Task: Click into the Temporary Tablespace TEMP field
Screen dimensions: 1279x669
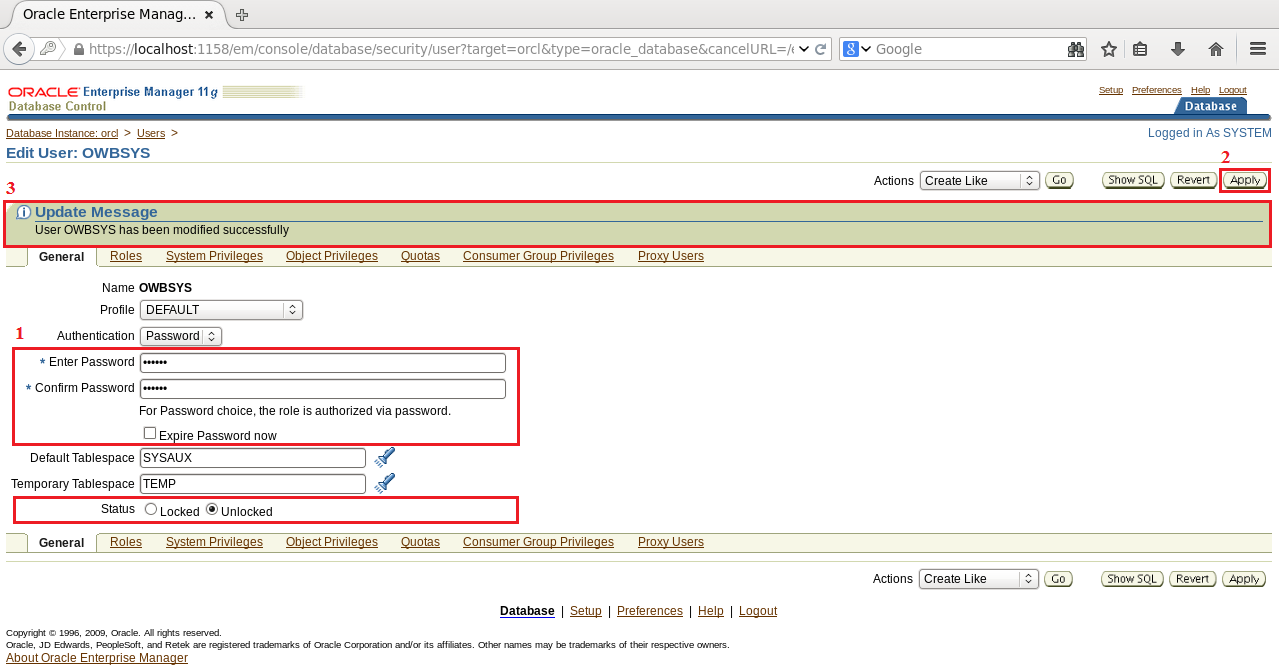Action: pos(253,484)
